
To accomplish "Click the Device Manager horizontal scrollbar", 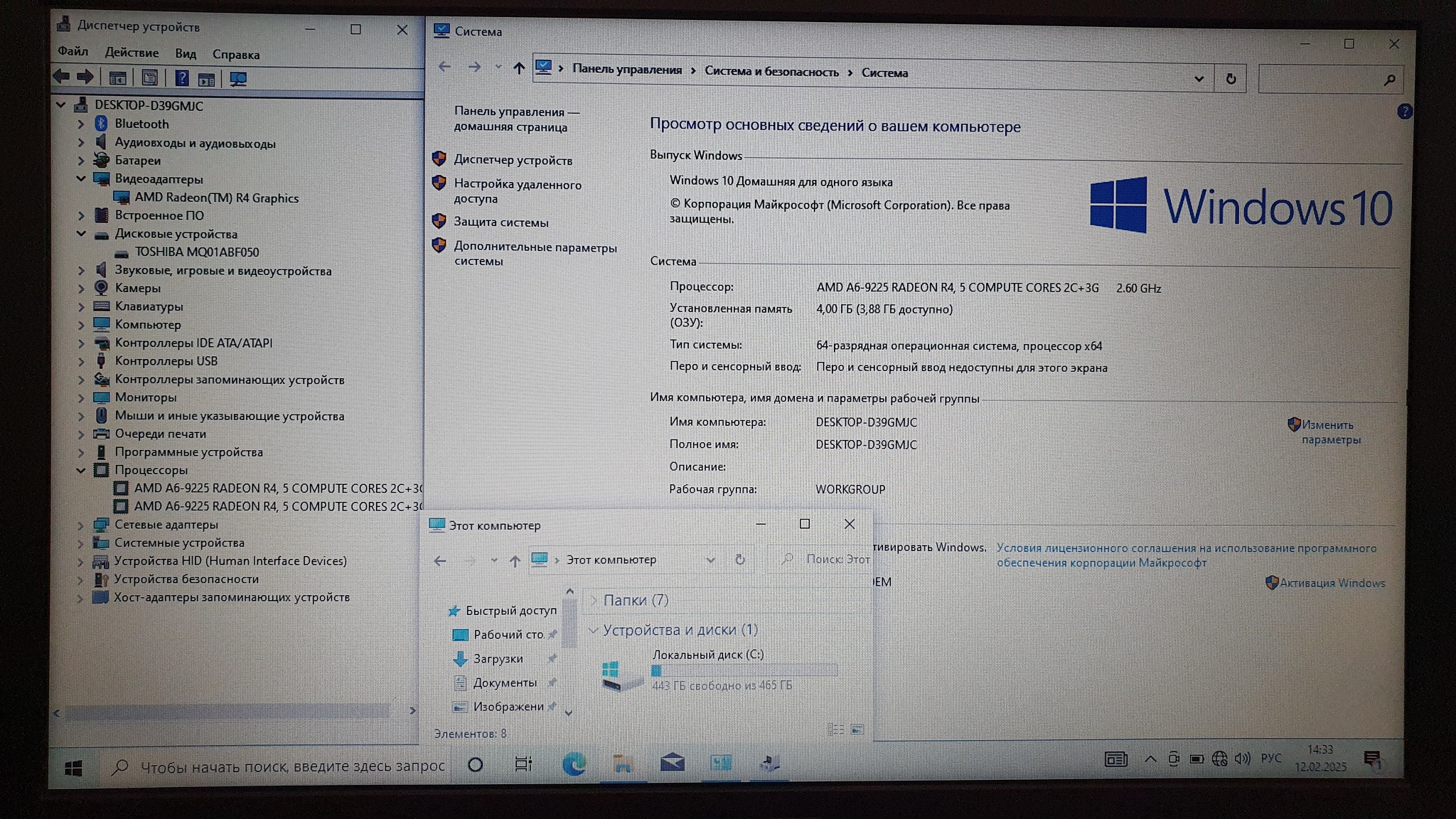I will pos(227,712).
